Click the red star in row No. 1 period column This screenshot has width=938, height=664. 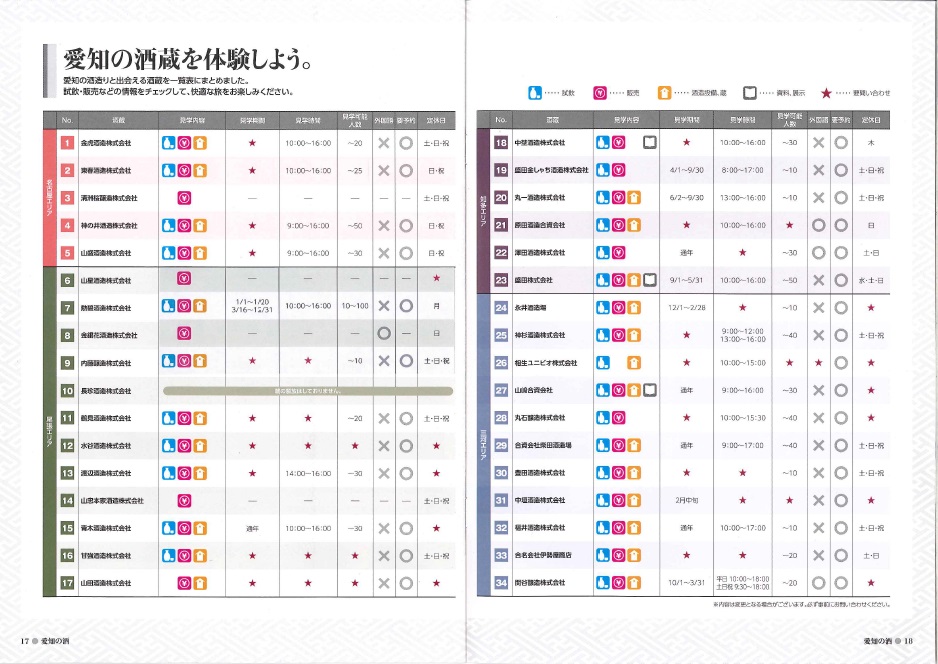[252, 143]
